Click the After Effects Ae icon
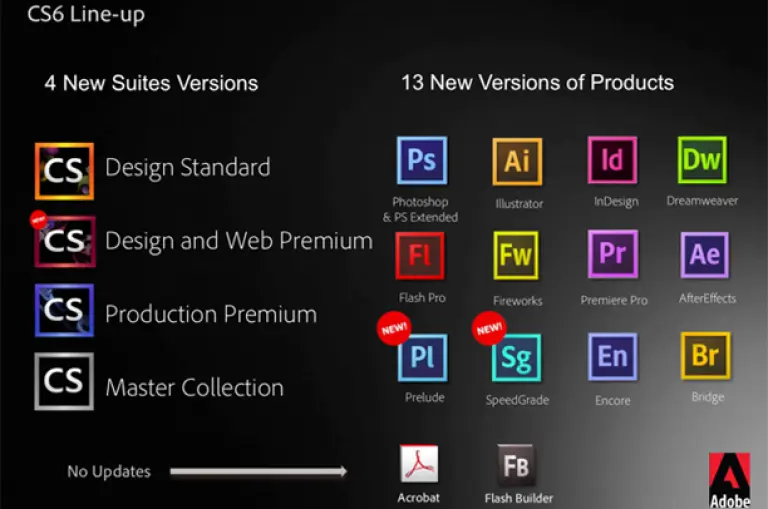 [705, 254]
